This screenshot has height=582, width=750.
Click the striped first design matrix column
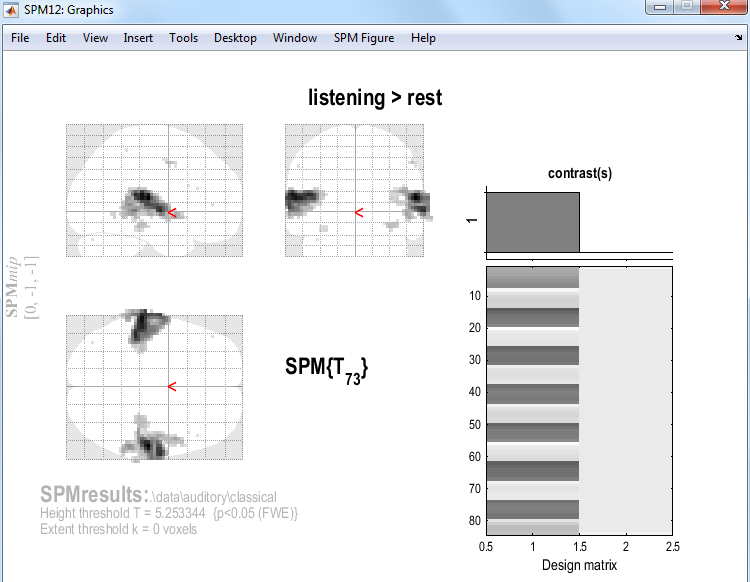(532, 400)
